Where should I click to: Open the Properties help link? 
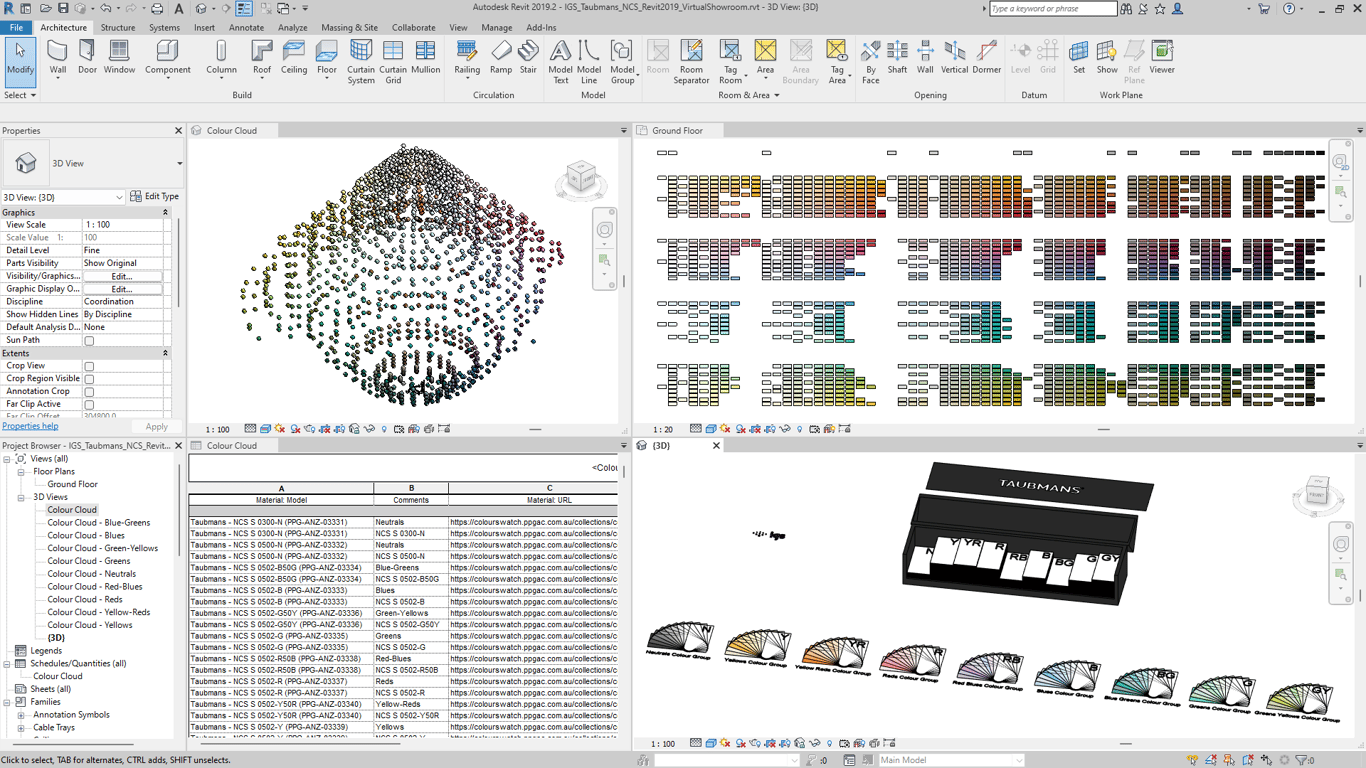click(x=30, y=427)
